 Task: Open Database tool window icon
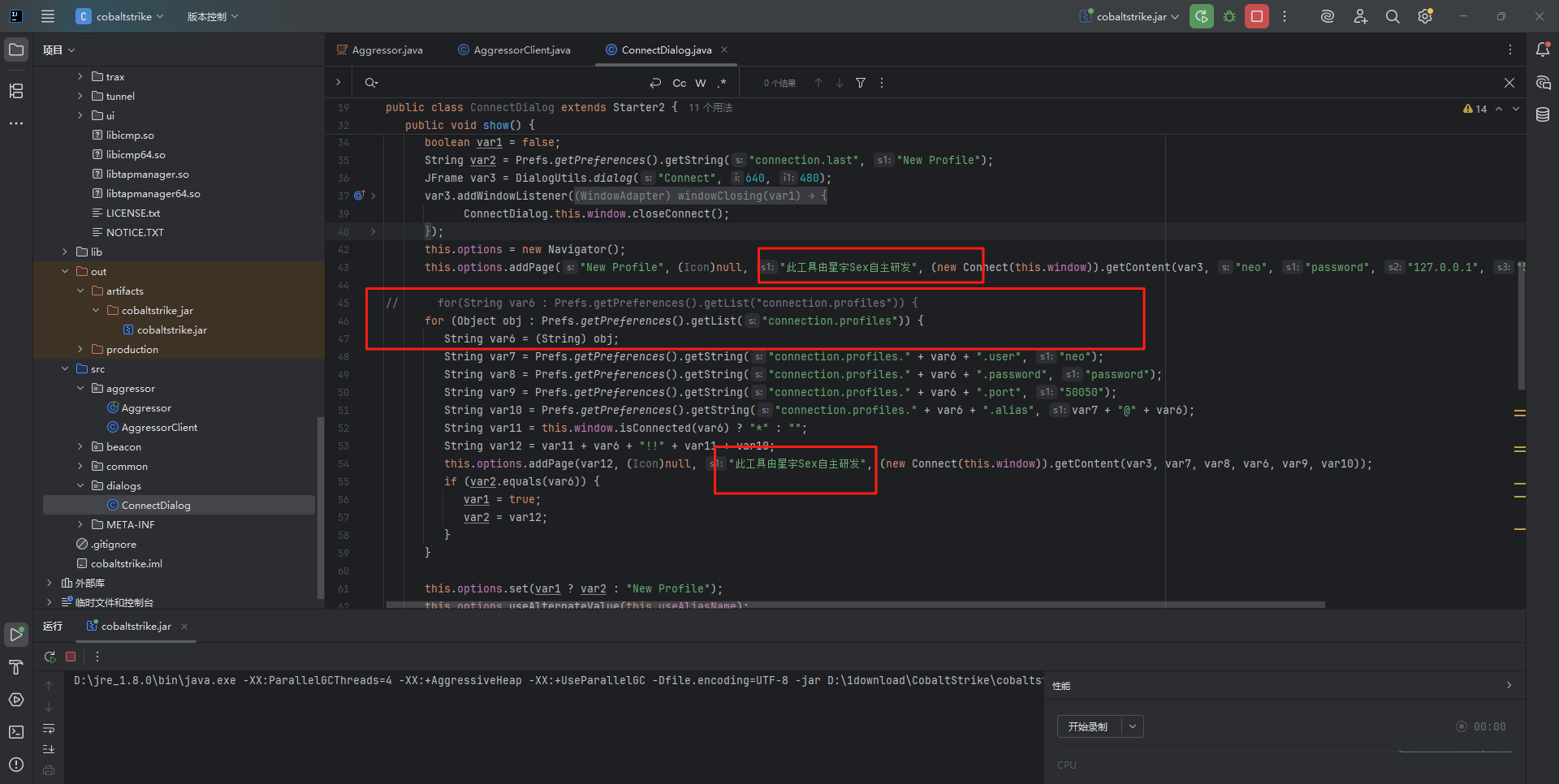(1543, 115)
